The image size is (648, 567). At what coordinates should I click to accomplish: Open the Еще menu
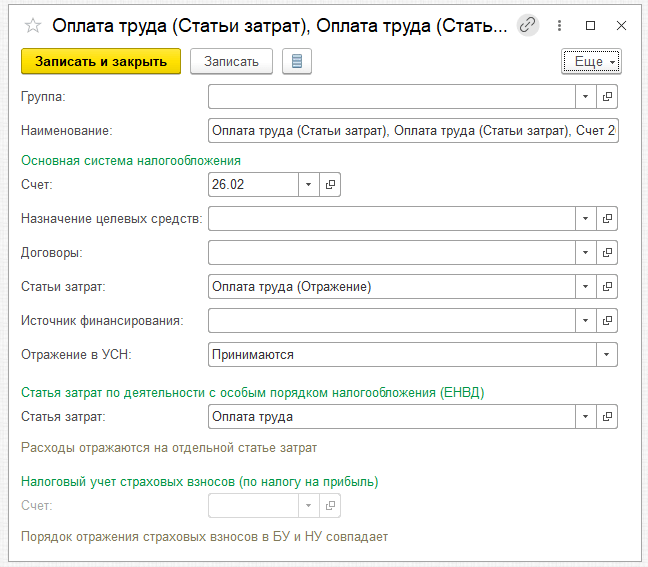[591, 62]
